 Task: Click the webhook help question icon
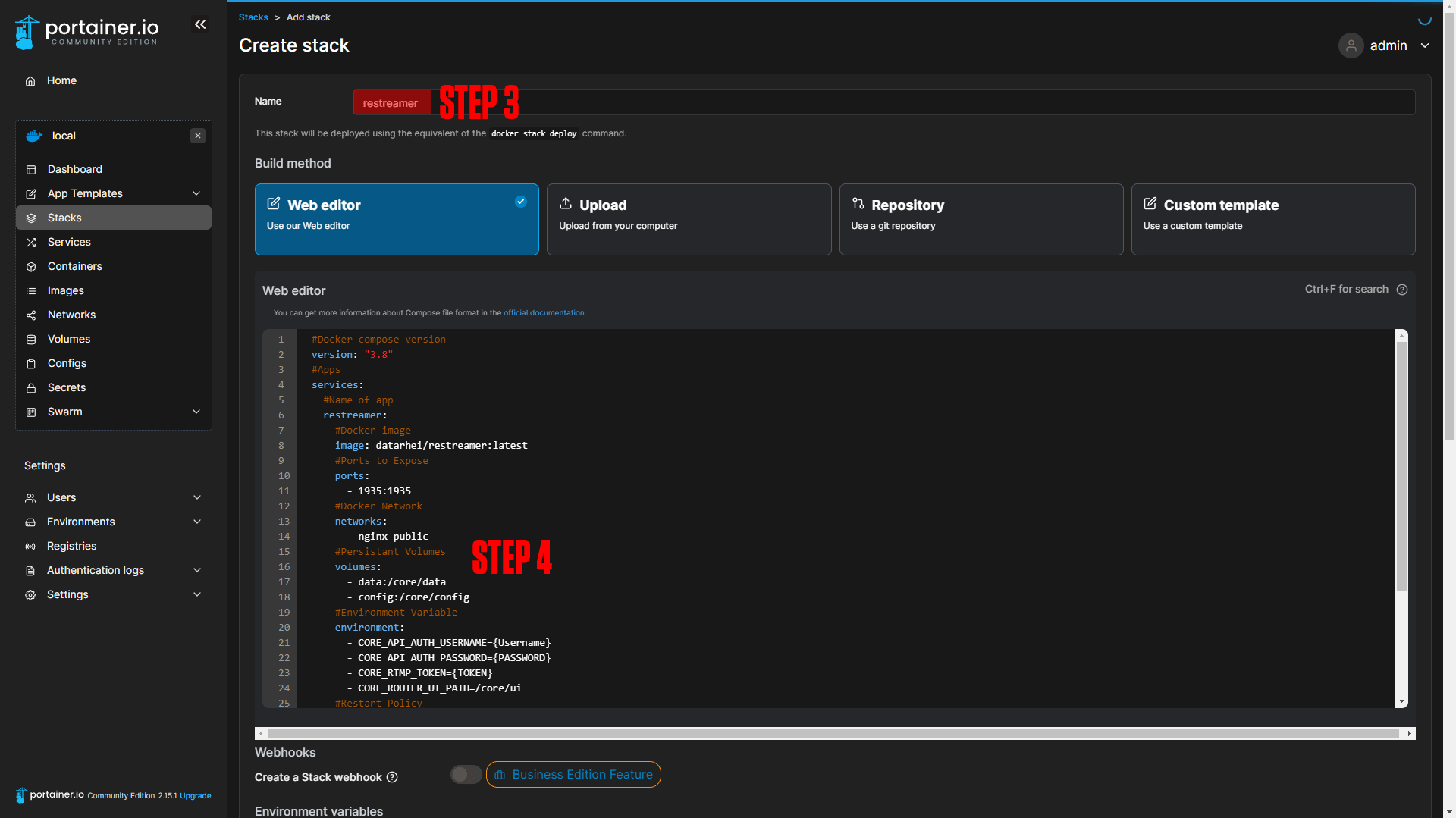(392, 777)
